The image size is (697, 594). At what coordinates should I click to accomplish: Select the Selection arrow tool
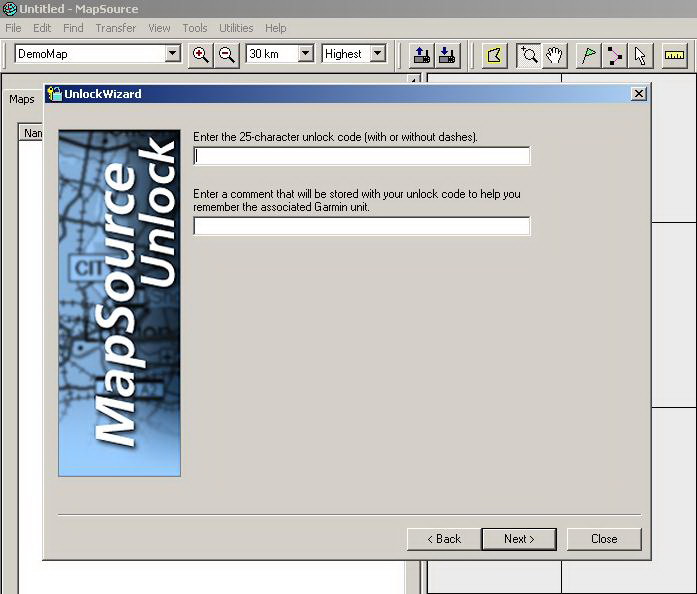click(640, 56)
